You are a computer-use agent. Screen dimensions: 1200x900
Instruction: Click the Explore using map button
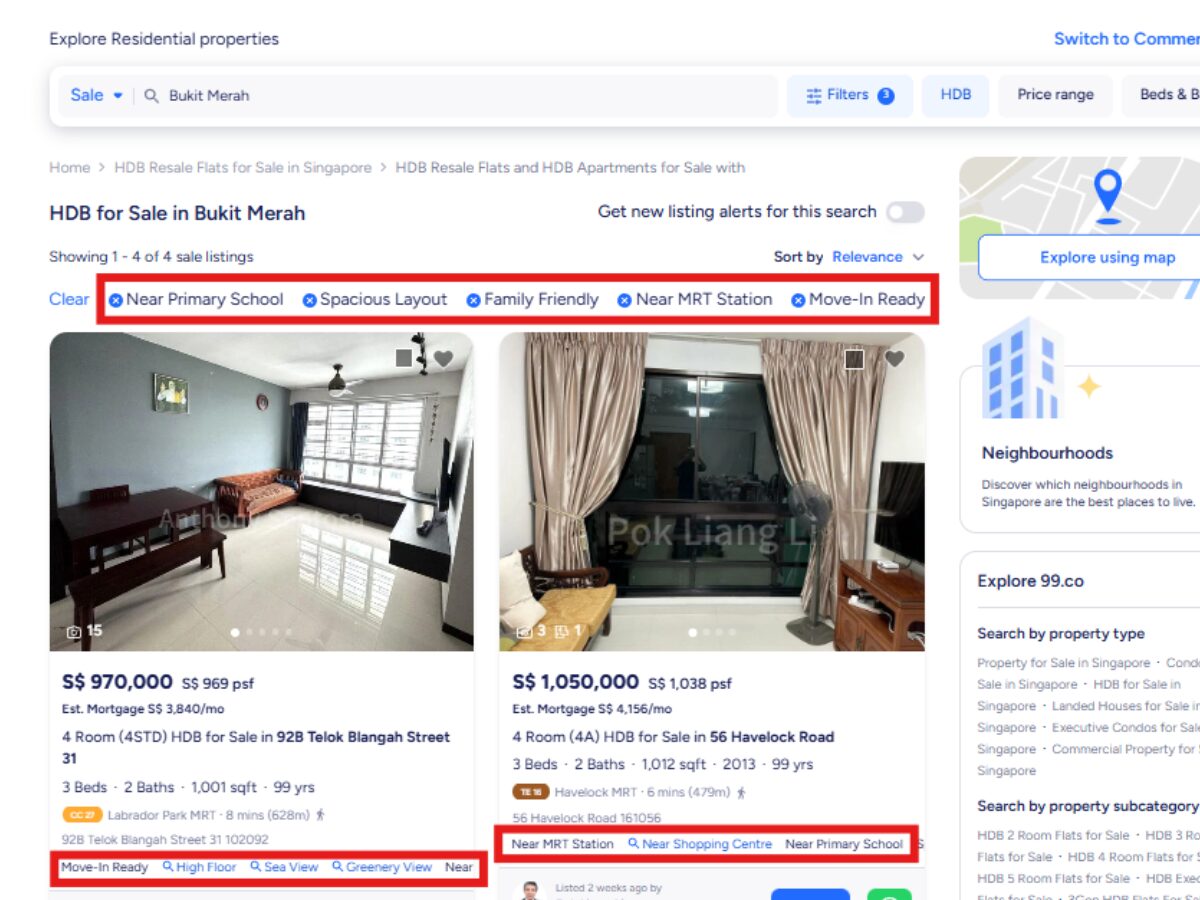click(x=1107, y=257)
